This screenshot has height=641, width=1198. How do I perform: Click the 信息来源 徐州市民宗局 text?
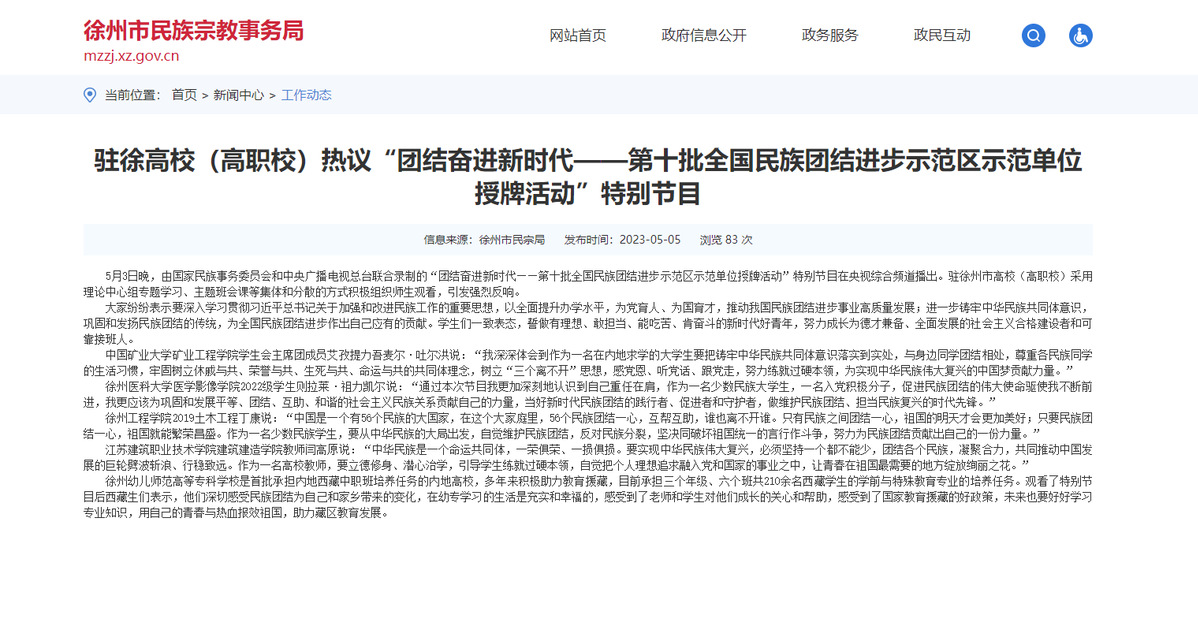pyautogui.click(x=484, y=240)
